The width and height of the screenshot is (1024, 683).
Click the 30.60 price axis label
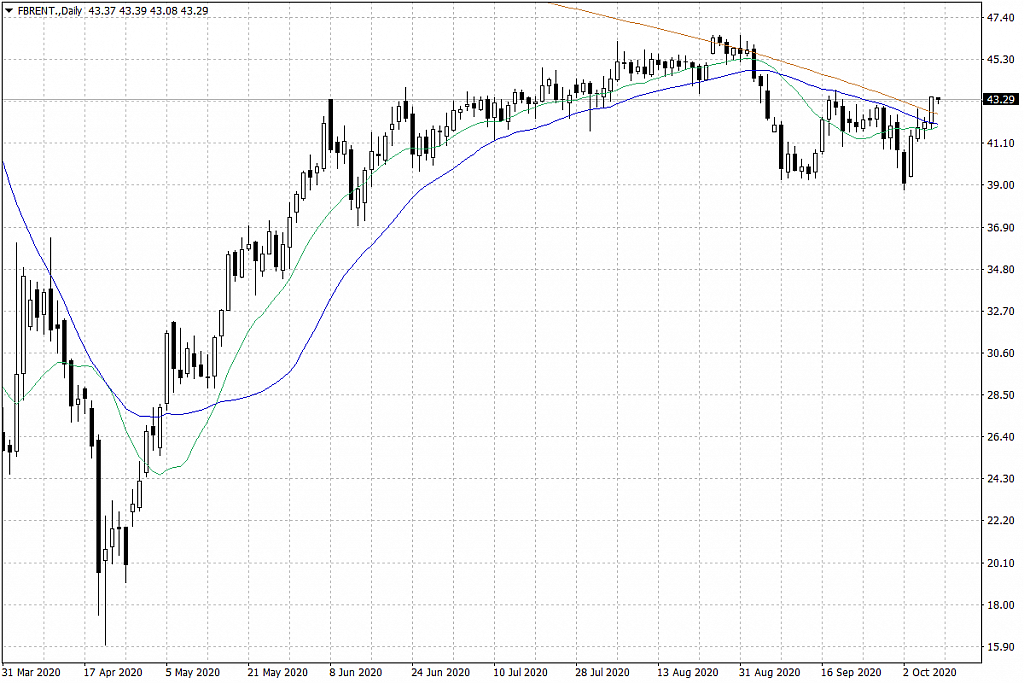tap(1000, 353)
